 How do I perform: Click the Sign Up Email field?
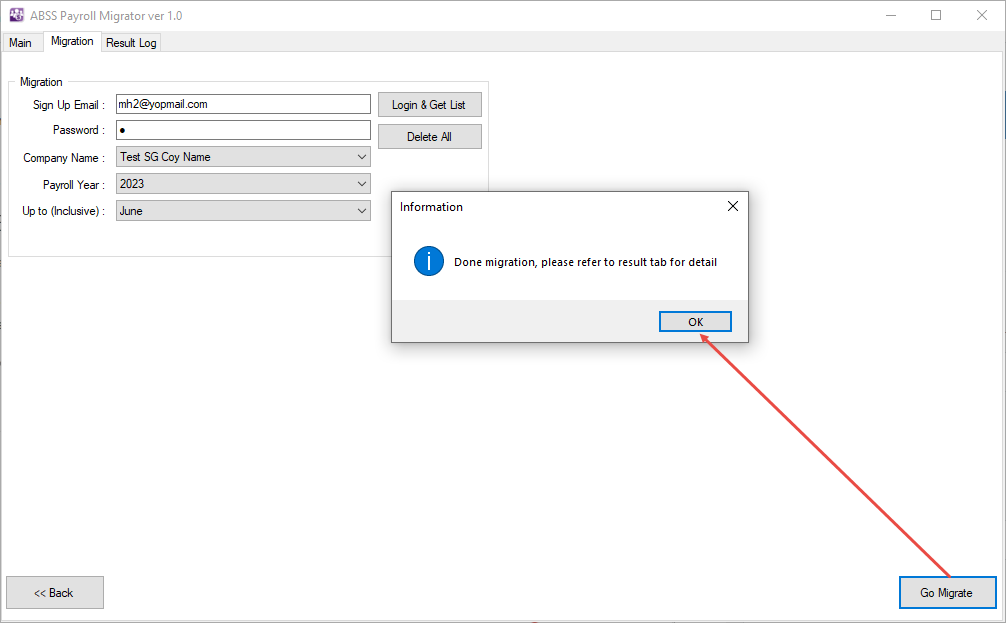tap(243, 104)
